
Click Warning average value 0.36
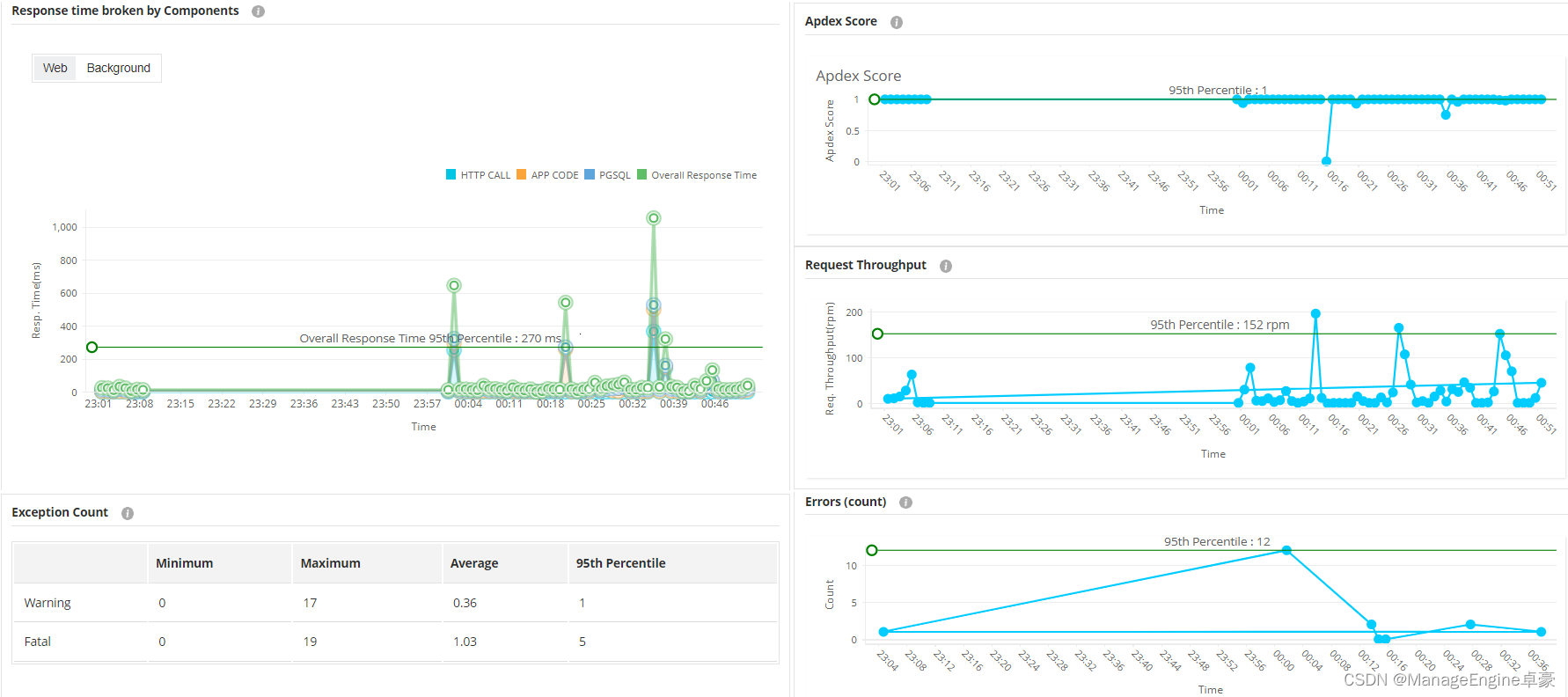pyautogui.click(x=465, y=603)
